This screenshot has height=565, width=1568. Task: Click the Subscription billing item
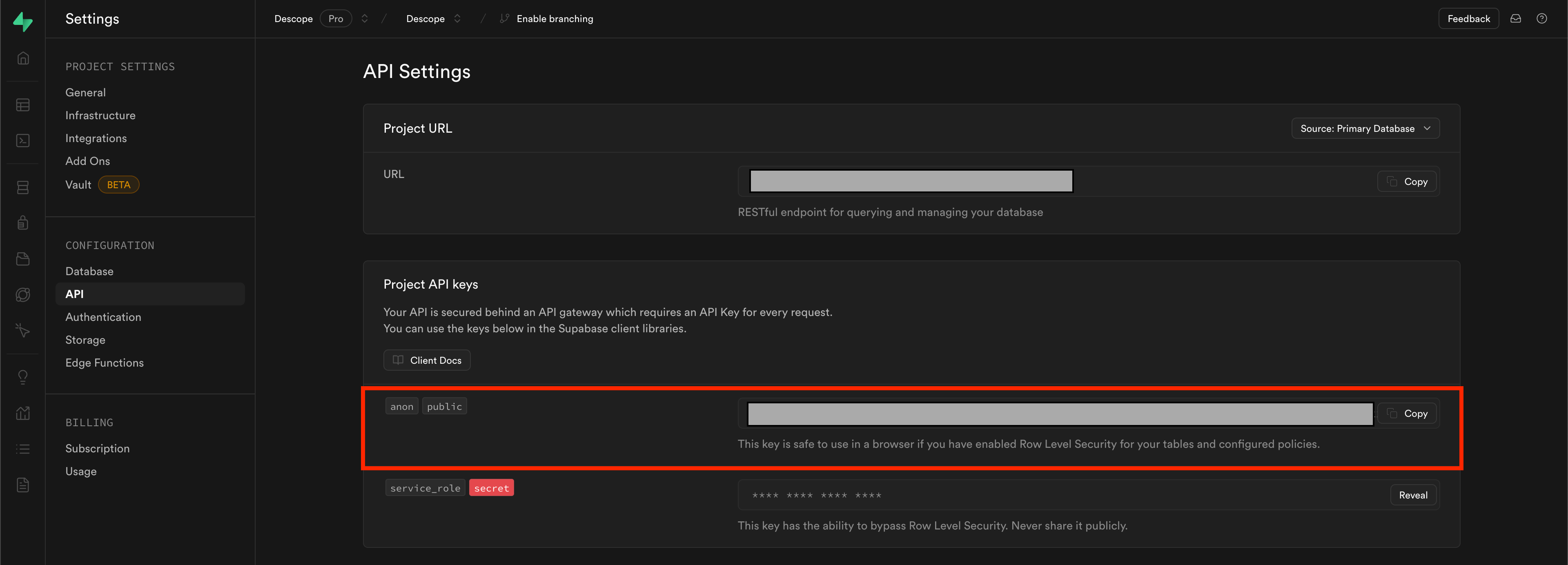[x=97, y=448]
